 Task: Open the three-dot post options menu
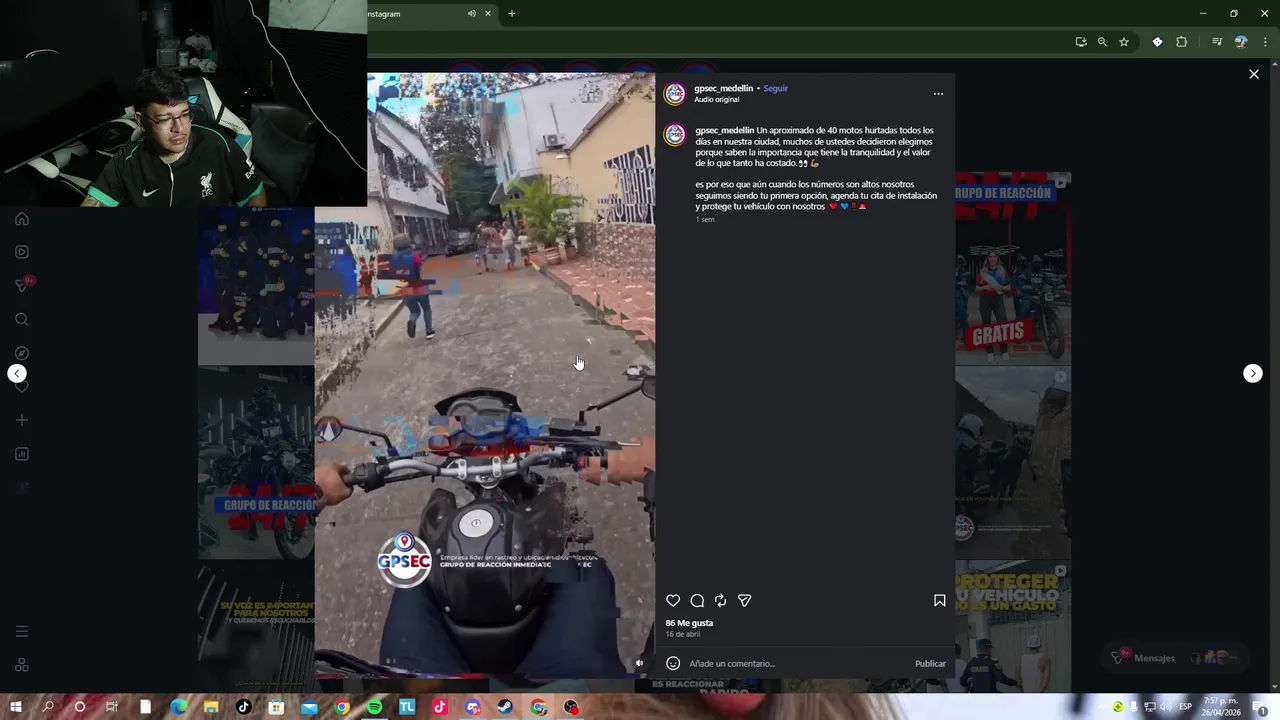point(938,94)
